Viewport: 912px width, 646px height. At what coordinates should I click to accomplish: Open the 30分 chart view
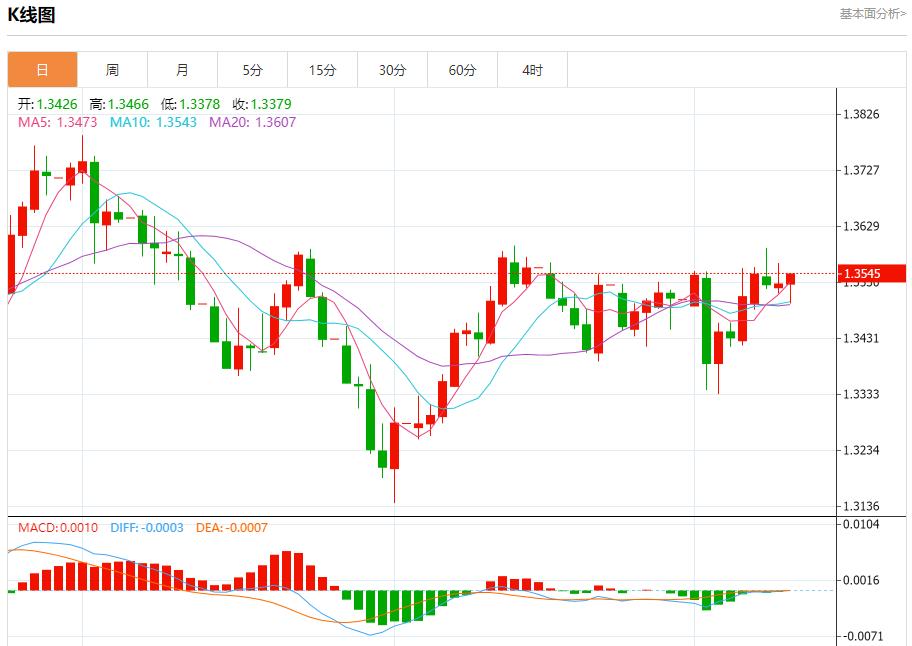pyautogui.click(x=392, y=69)
